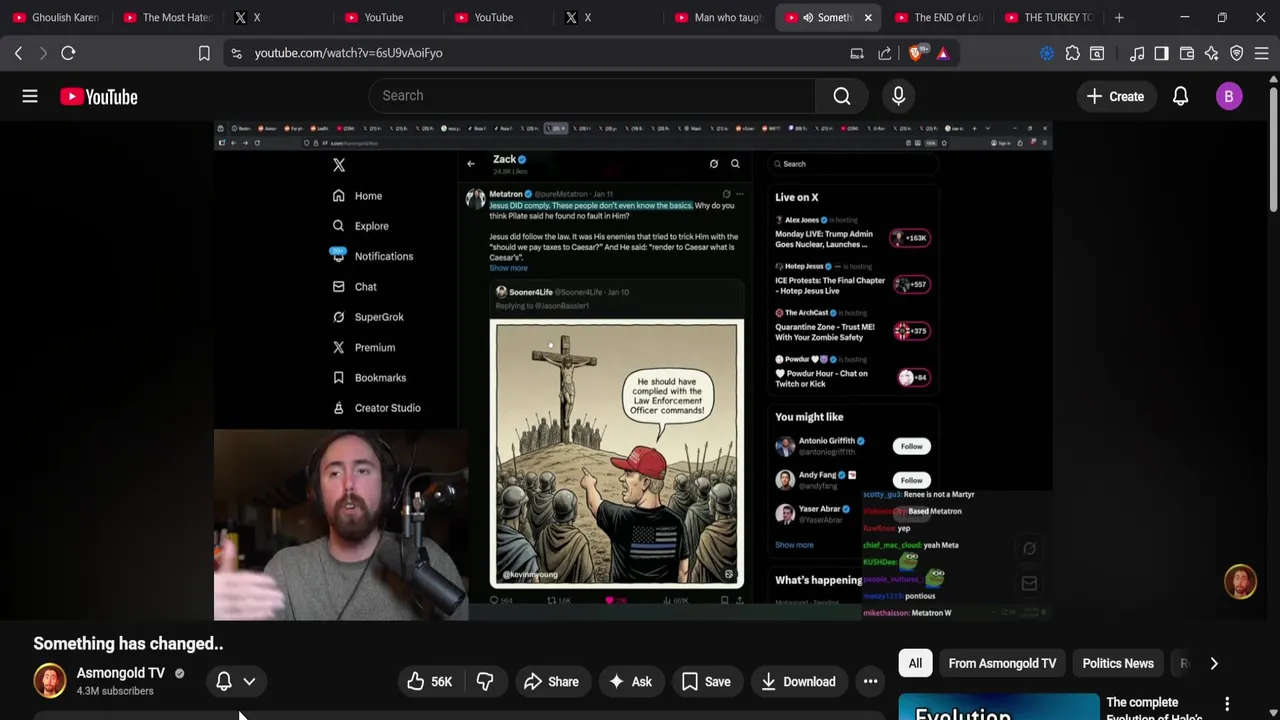Share this page via address bar icon

[x=885, y=53]
